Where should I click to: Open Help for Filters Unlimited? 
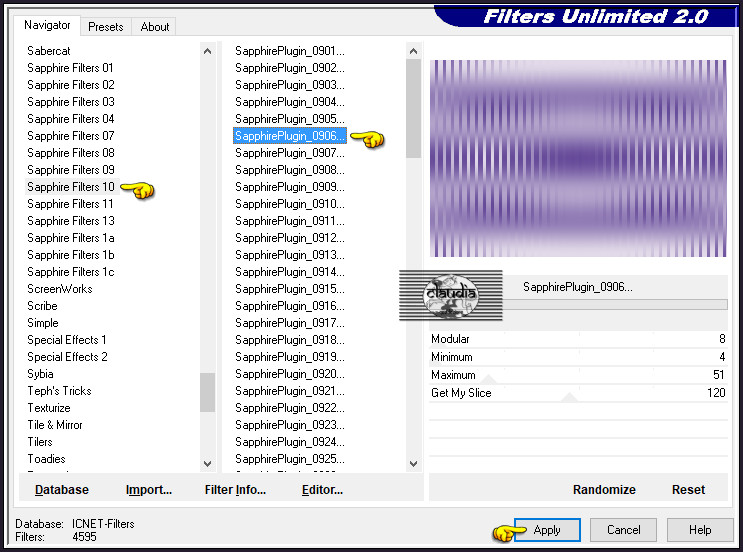pyautogui.click(x=700, y=530)
